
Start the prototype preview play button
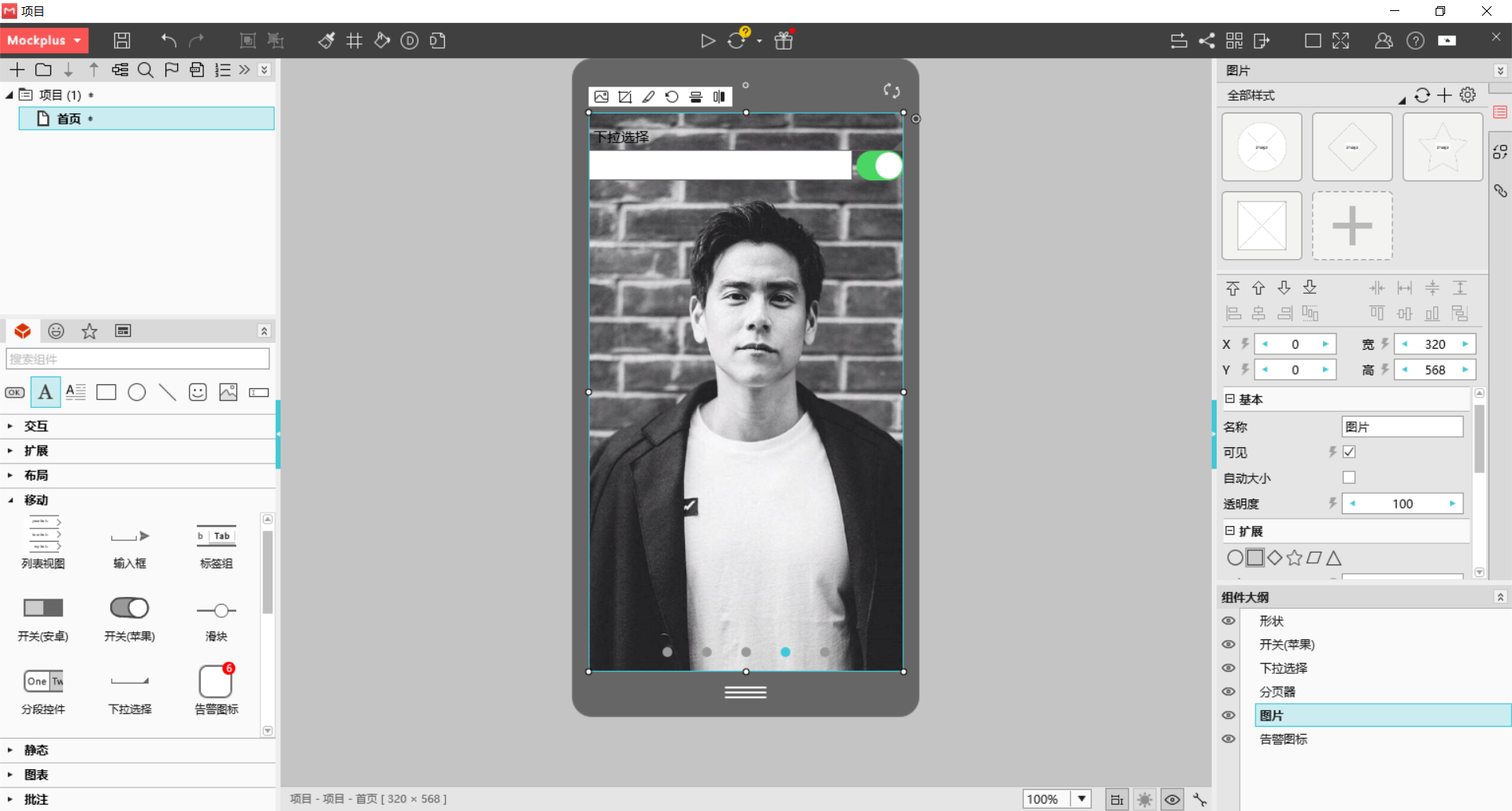click(x=708, y=41)
